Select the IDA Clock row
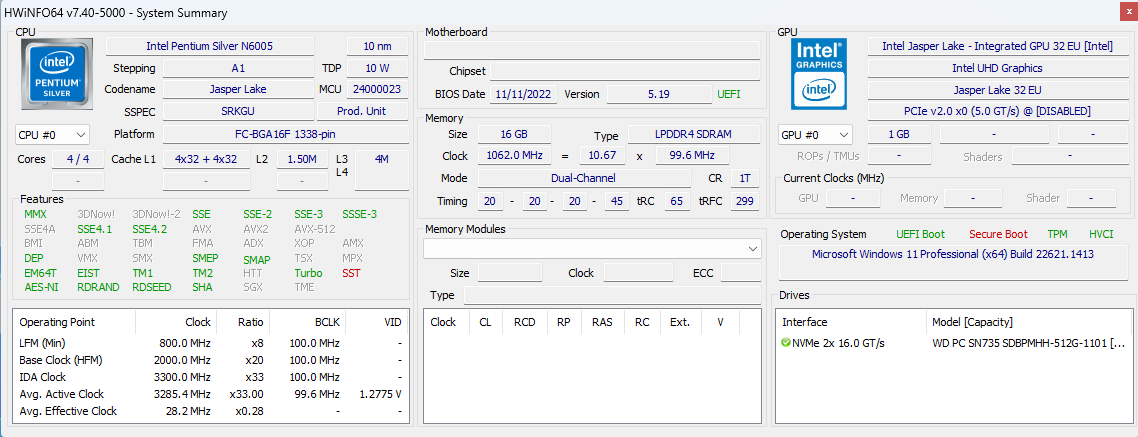The width and height of the screenshot is (1138, 437). (x=210, y=377)
